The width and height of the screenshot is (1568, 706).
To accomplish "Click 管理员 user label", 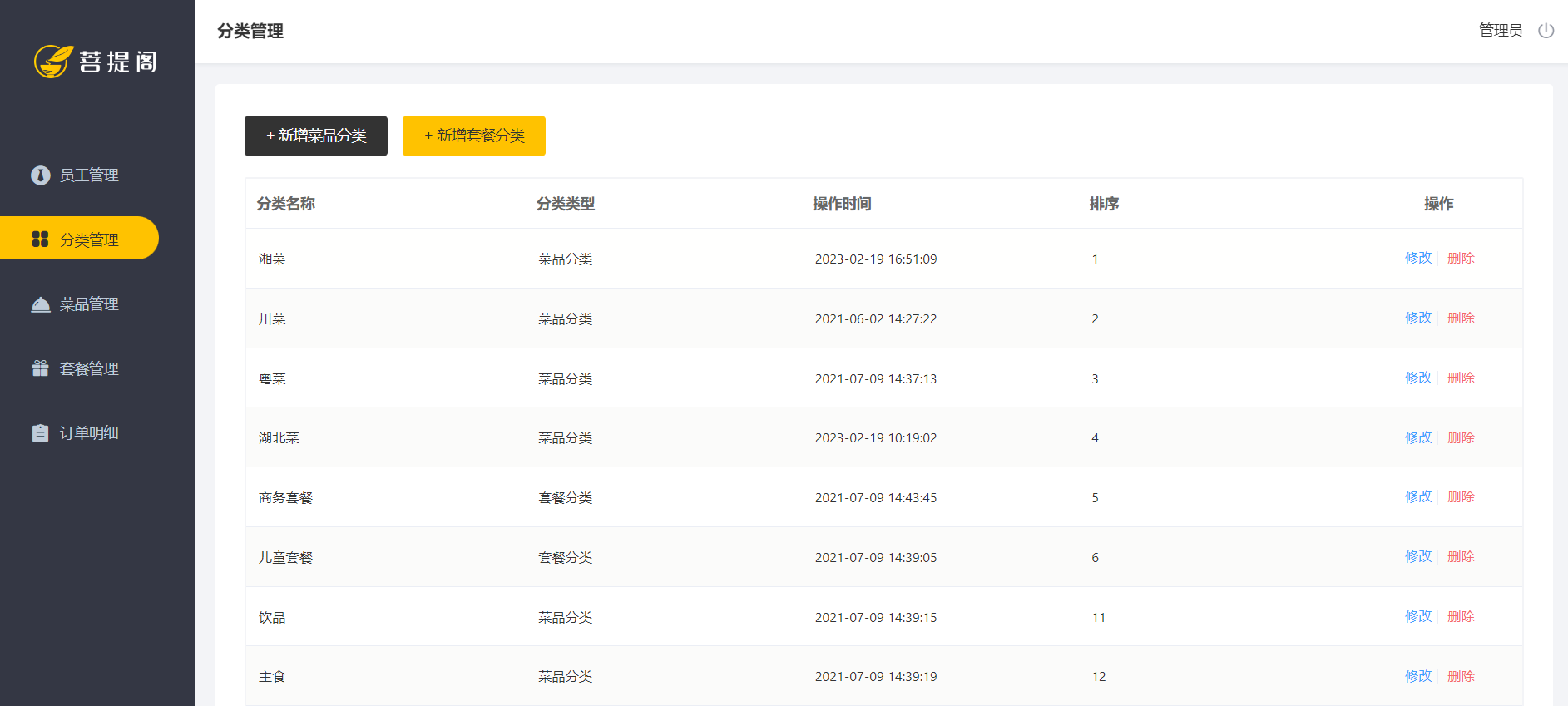I will [x=1501, y=31].
